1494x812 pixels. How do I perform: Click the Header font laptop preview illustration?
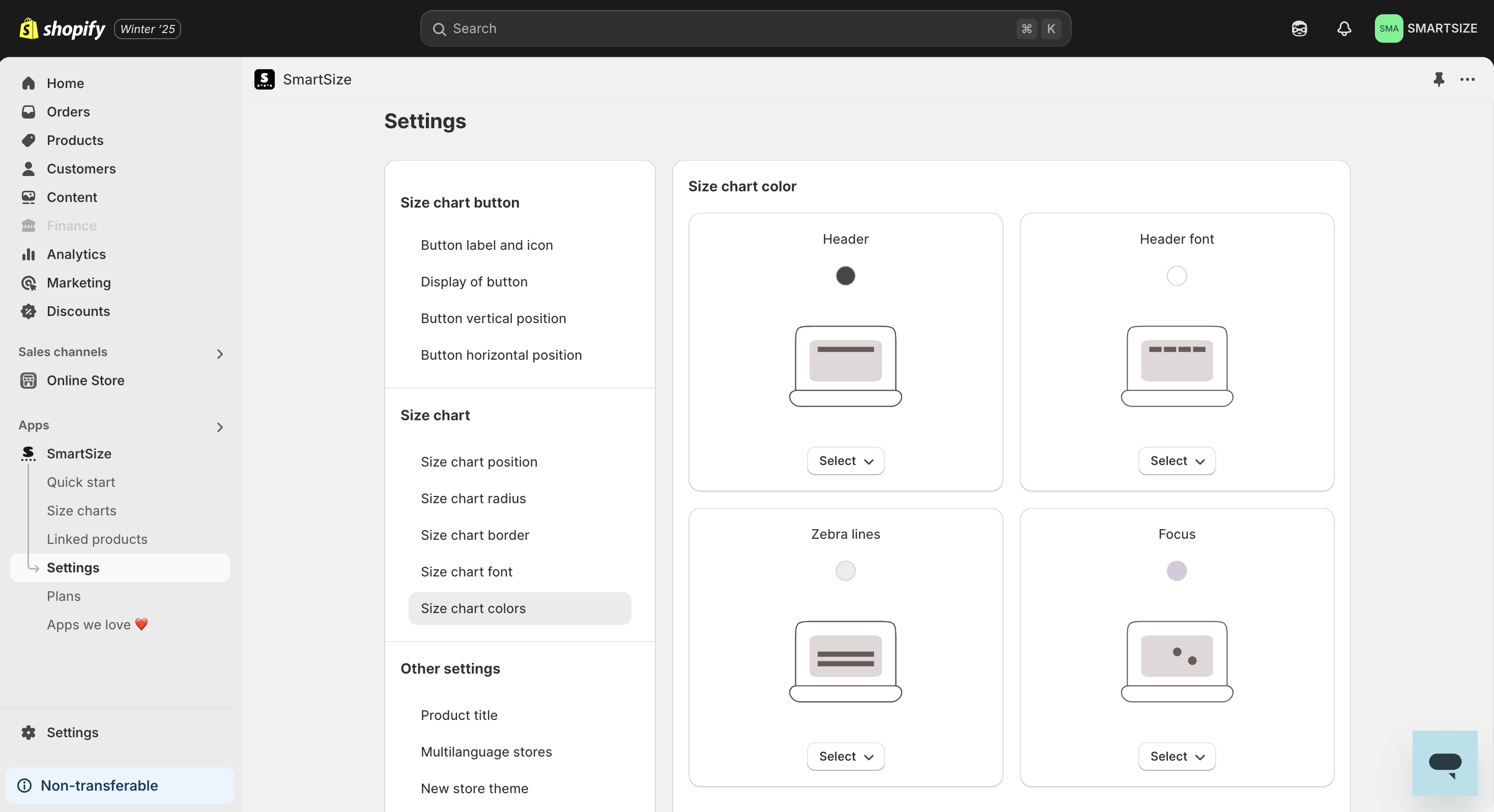point(1177,366)
